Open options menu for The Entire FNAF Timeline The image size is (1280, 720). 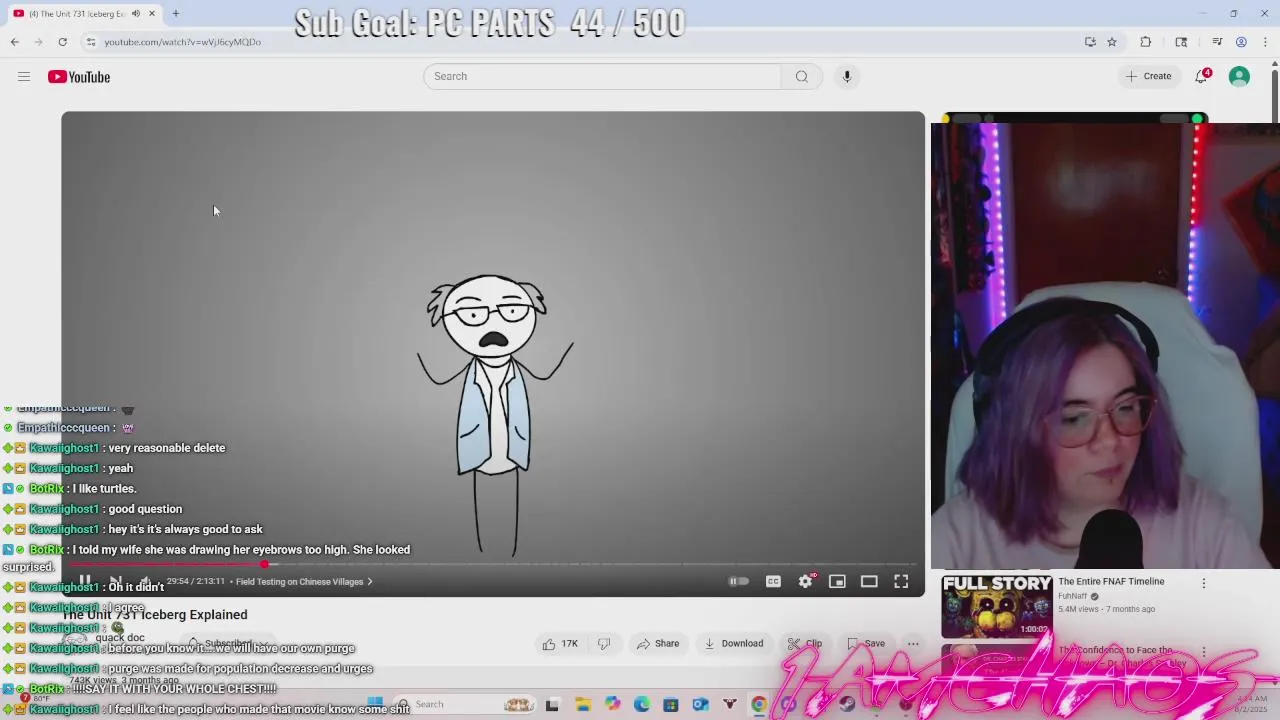pyautogui.click(x=1204, y=583)
